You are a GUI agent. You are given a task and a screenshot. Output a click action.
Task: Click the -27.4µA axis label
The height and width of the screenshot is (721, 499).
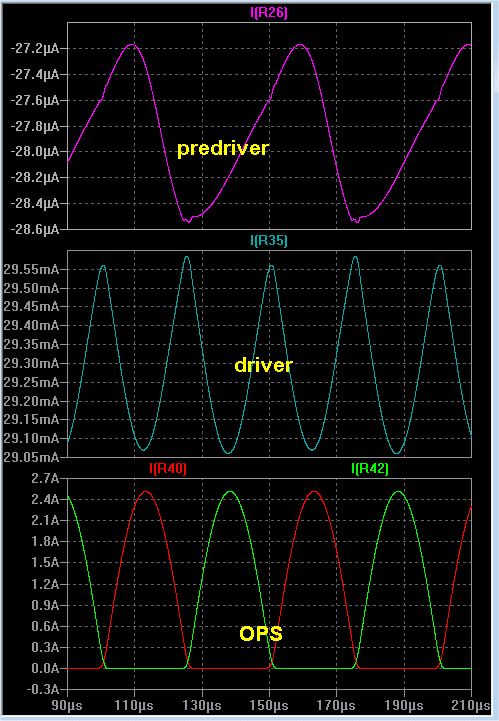pos(35,74)
